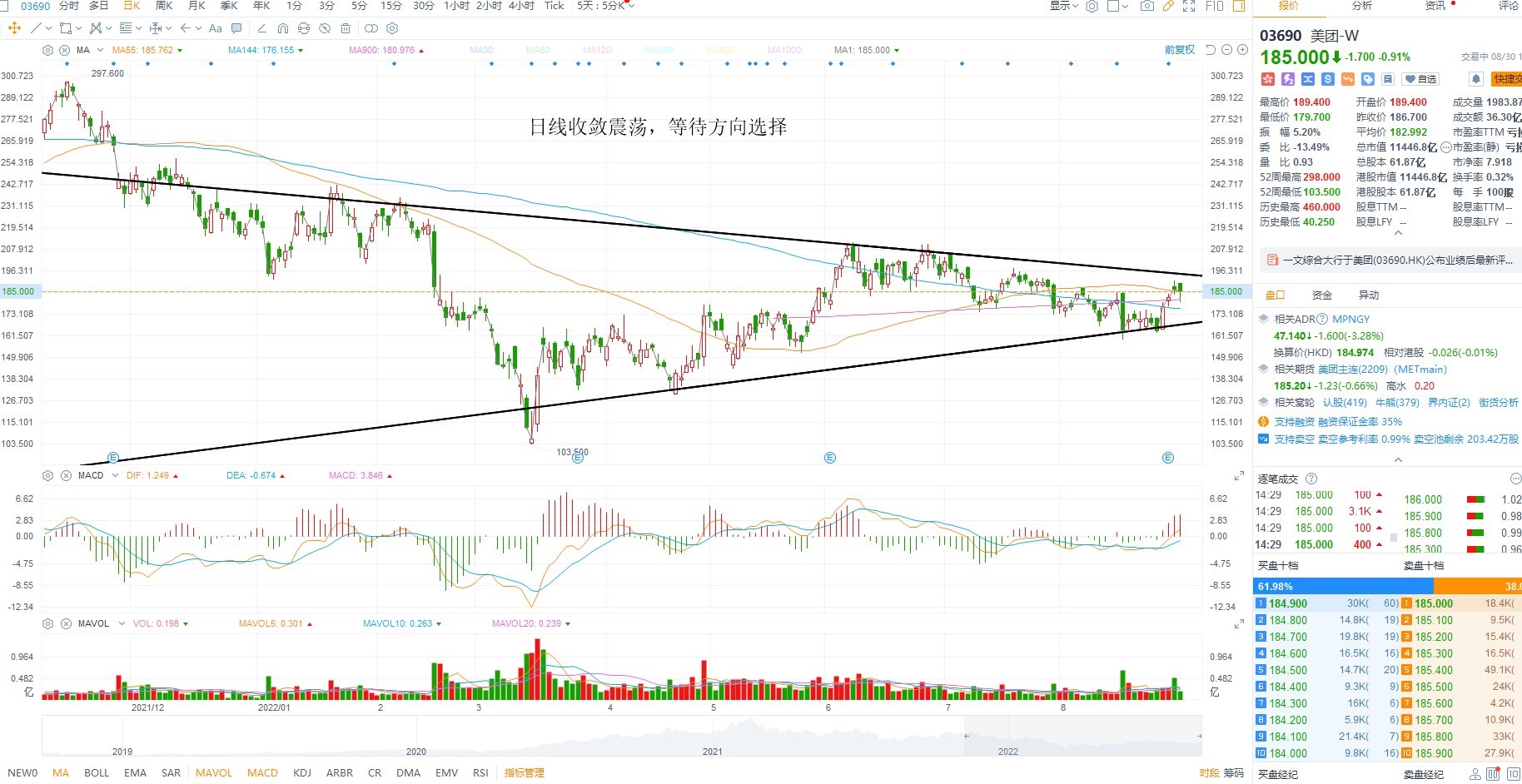This screenshot has height=784, width=1522.
Task: Open the 显示 display dropdown
Action: [1063, 6]
